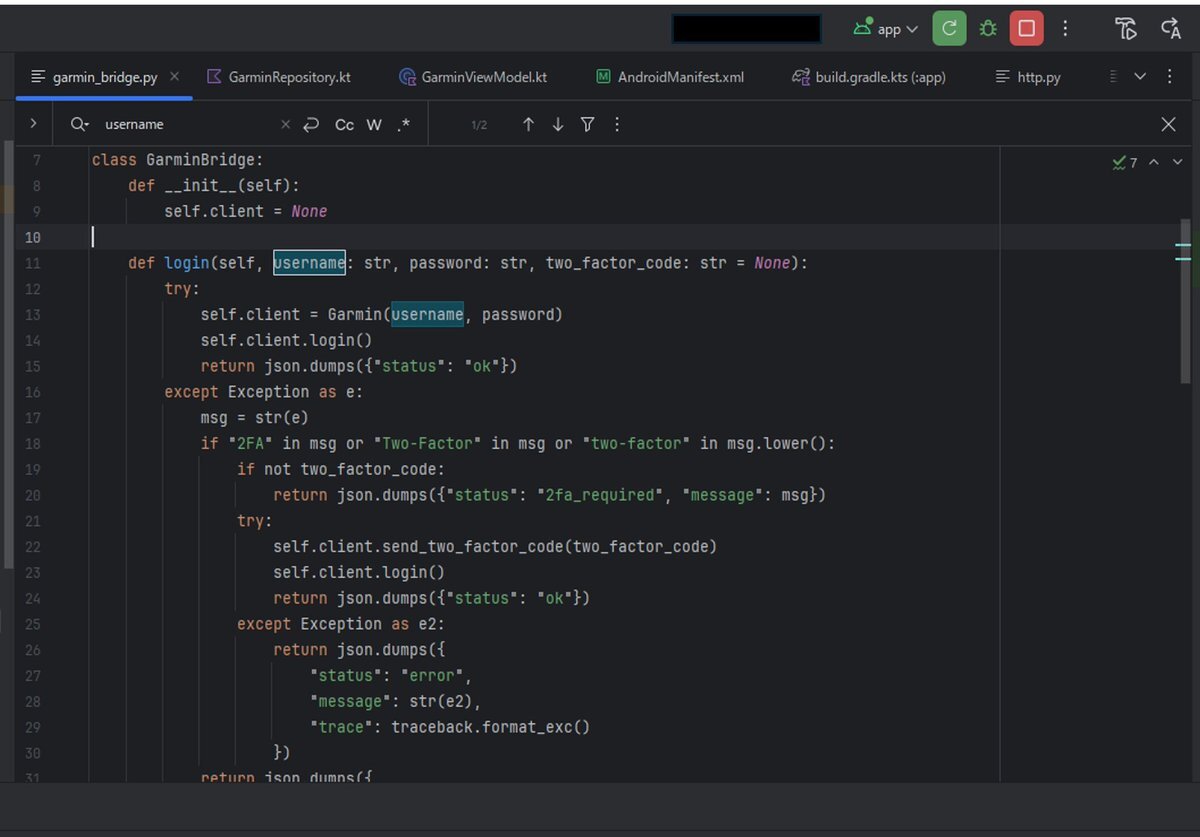
Task: Clear the username search text
Action: [285, 125]
